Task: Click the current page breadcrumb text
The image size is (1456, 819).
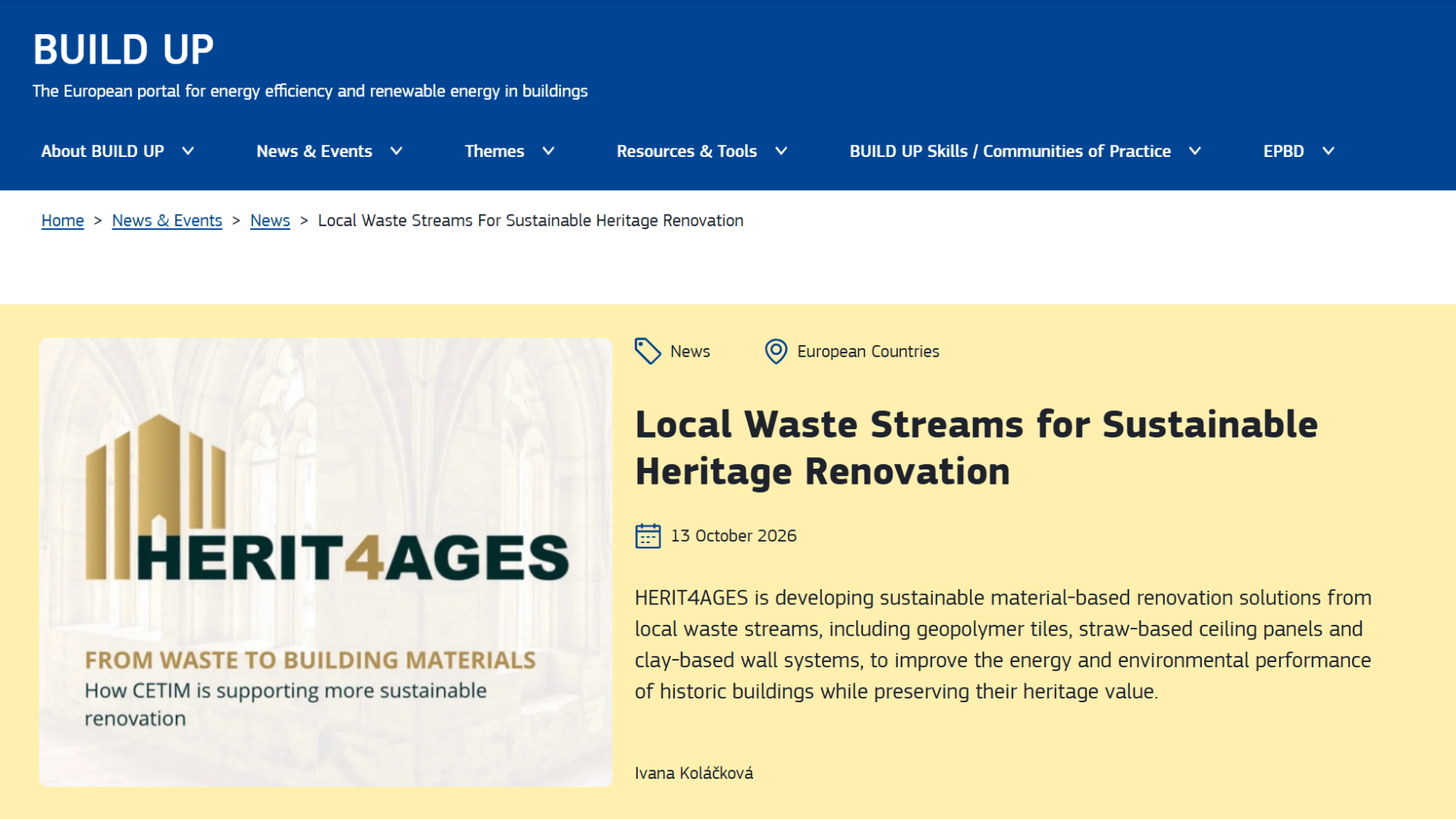Action: click(x=530, y=221)
